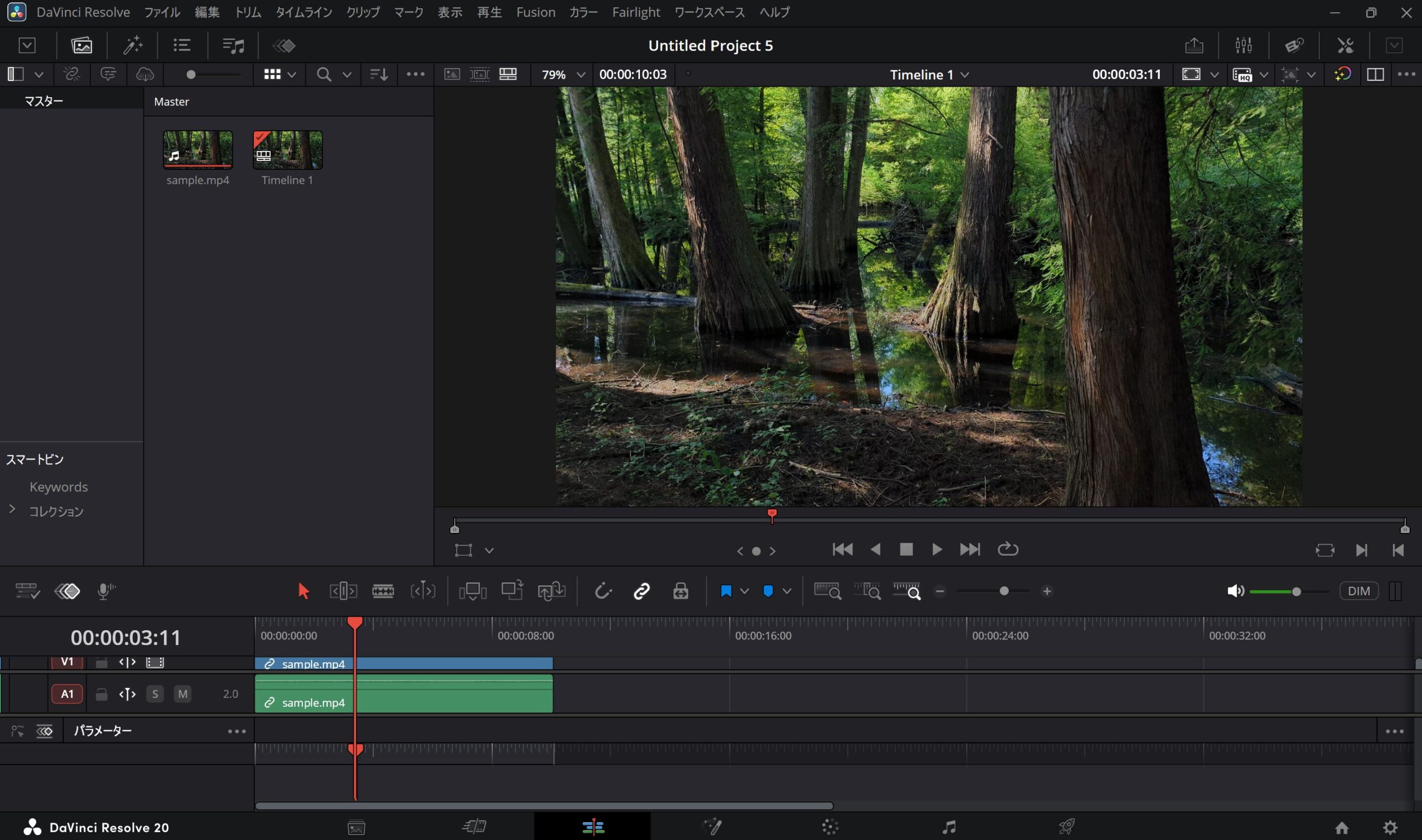Toggle playback Loop button

pyautogui.click(x=1008, y=549)
